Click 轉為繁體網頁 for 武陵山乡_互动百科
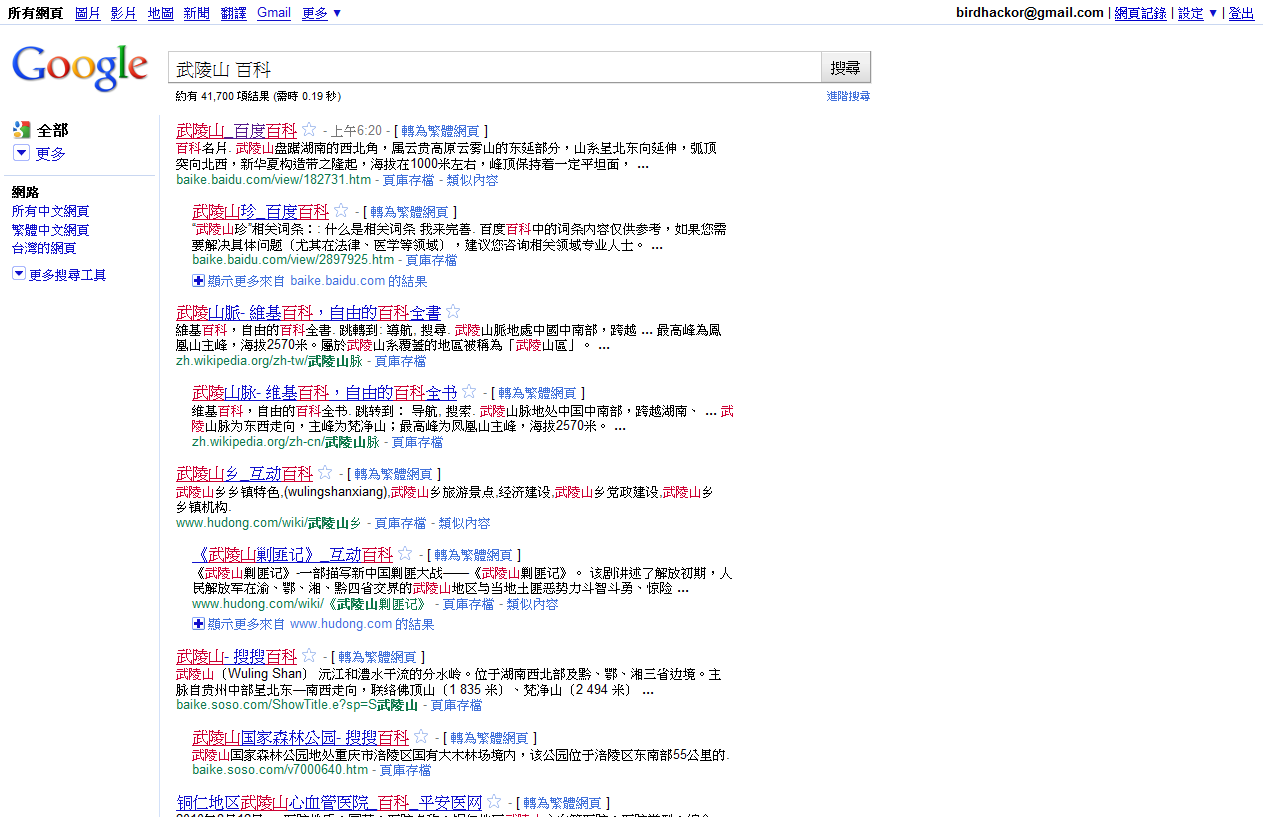 pos(393,474)
